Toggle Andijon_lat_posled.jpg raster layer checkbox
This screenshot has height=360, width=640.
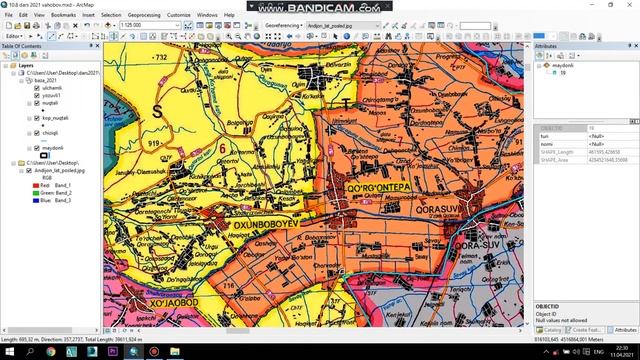pos(29,171)
